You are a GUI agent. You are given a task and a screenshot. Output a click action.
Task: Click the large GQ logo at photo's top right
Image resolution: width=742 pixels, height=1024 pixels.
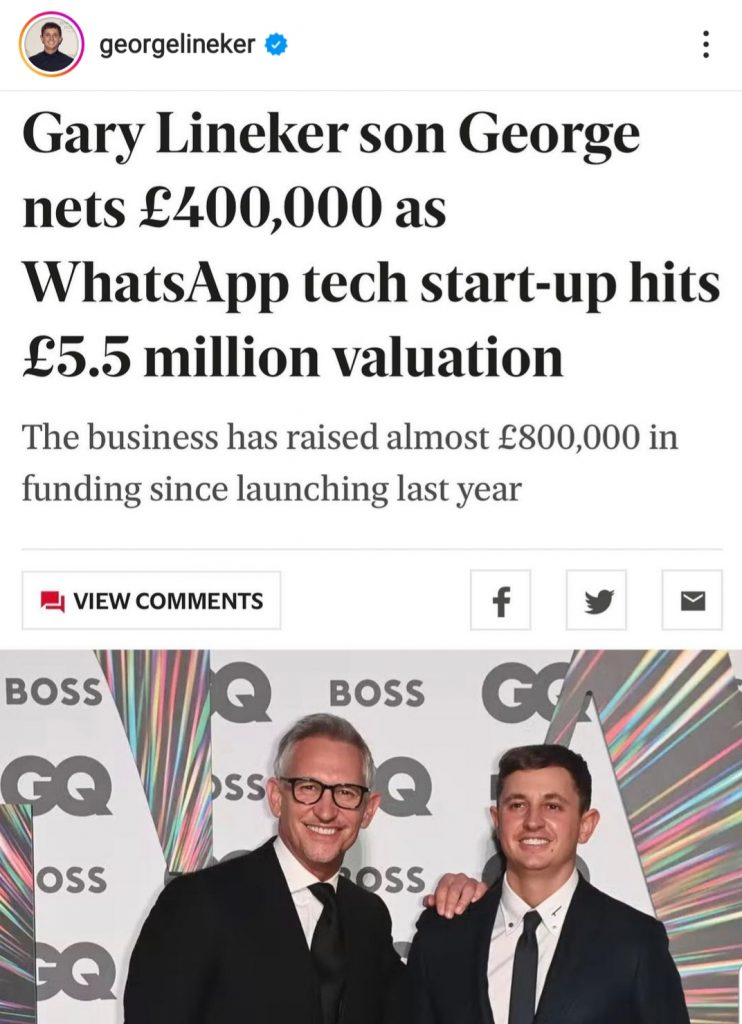click(x=525, y=690)
